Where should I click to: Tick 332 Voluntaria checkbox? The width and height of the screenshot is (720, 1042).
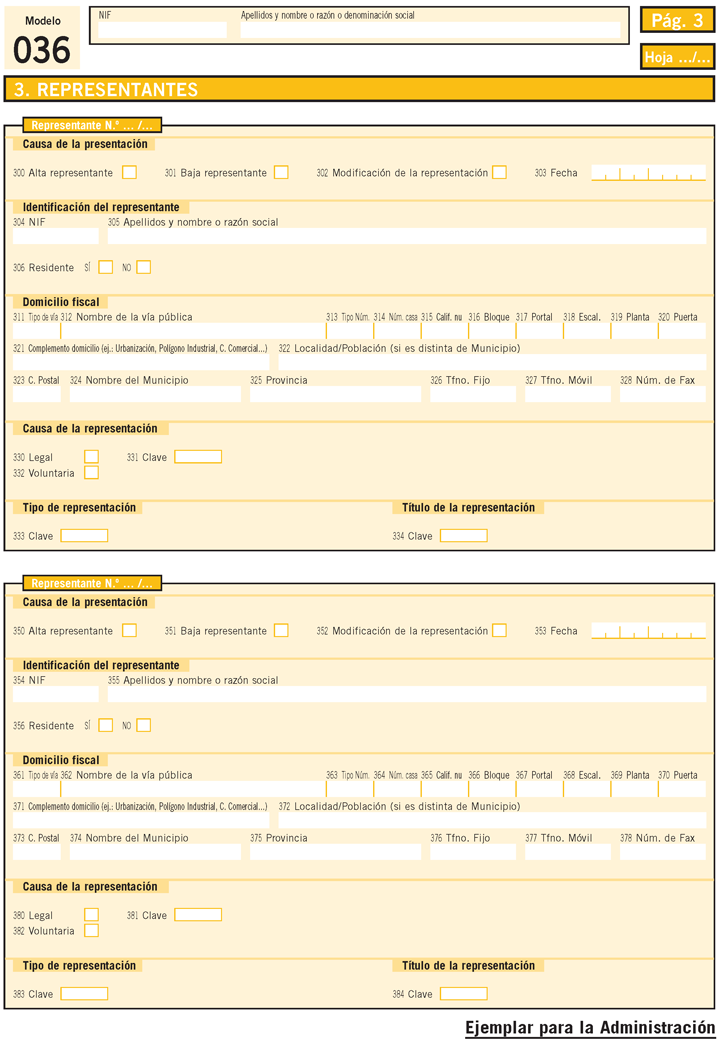[92, 472]
